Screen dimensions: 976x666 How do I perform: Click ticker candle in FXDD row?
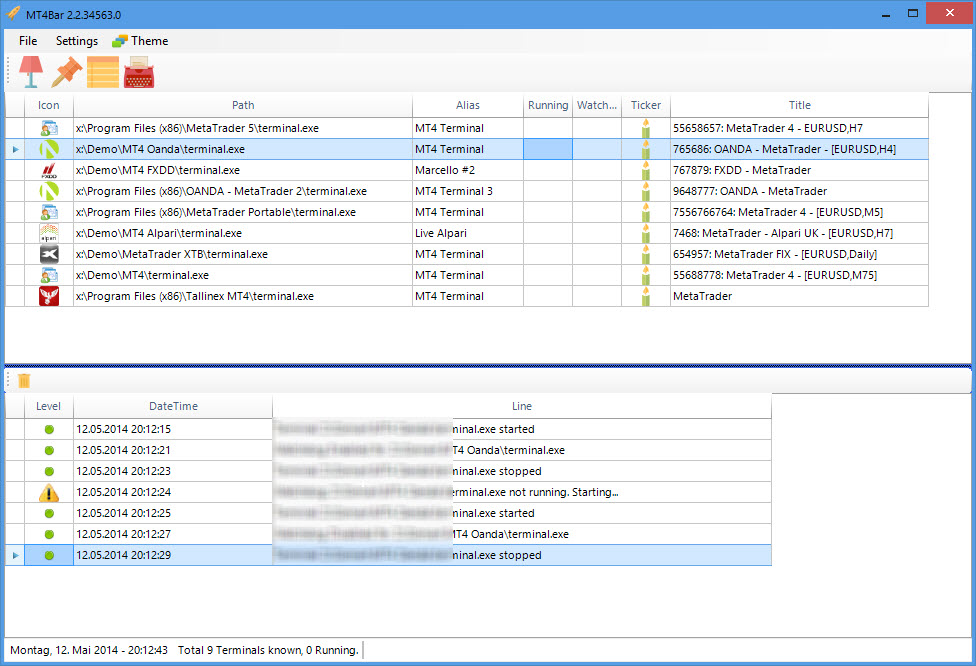(645, 170)
